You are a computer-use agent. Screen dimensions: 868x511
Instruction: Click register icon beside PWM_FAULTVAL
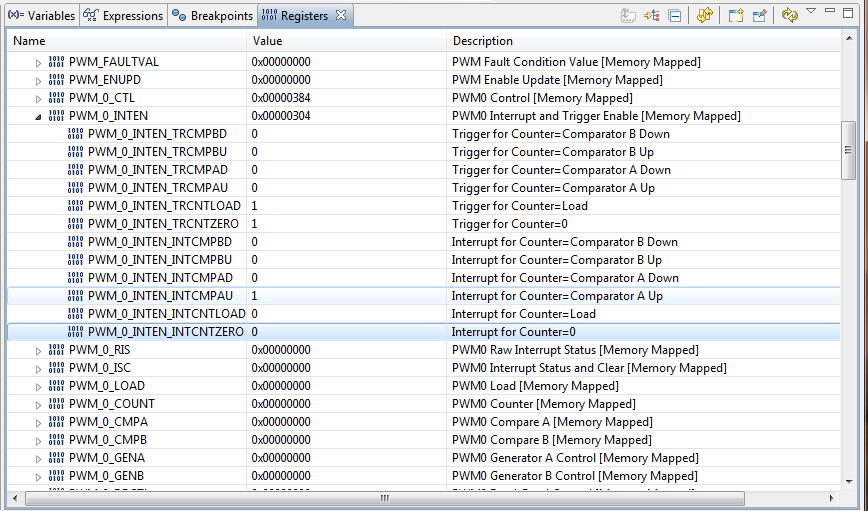coord(56,61)
